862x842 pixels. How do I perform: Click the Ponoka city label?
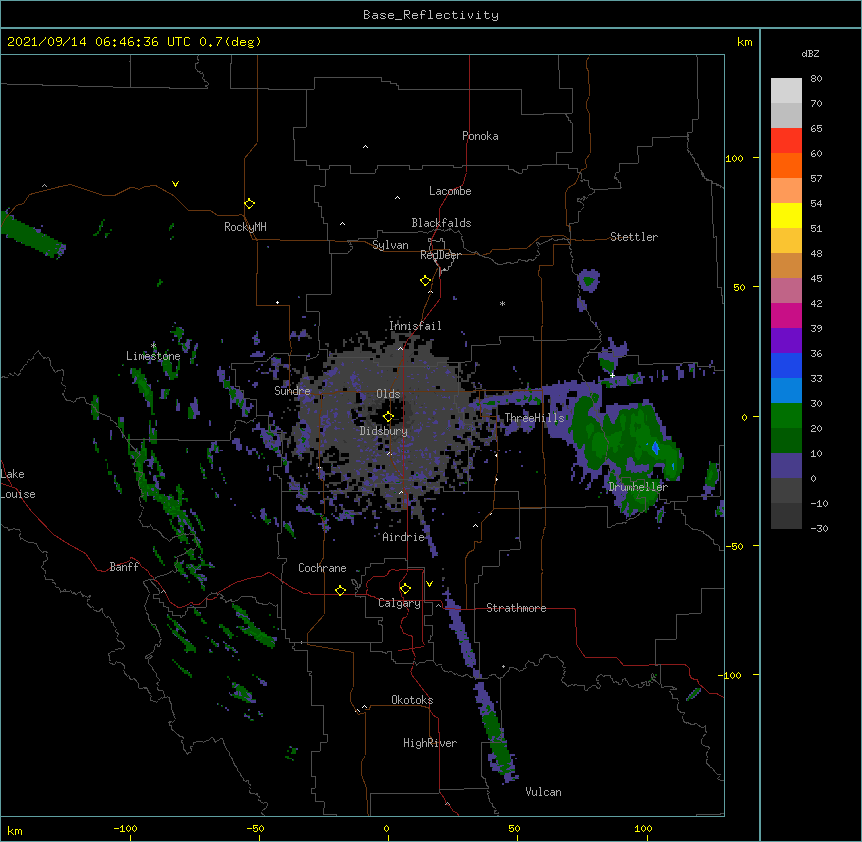(x=480, y=136)
